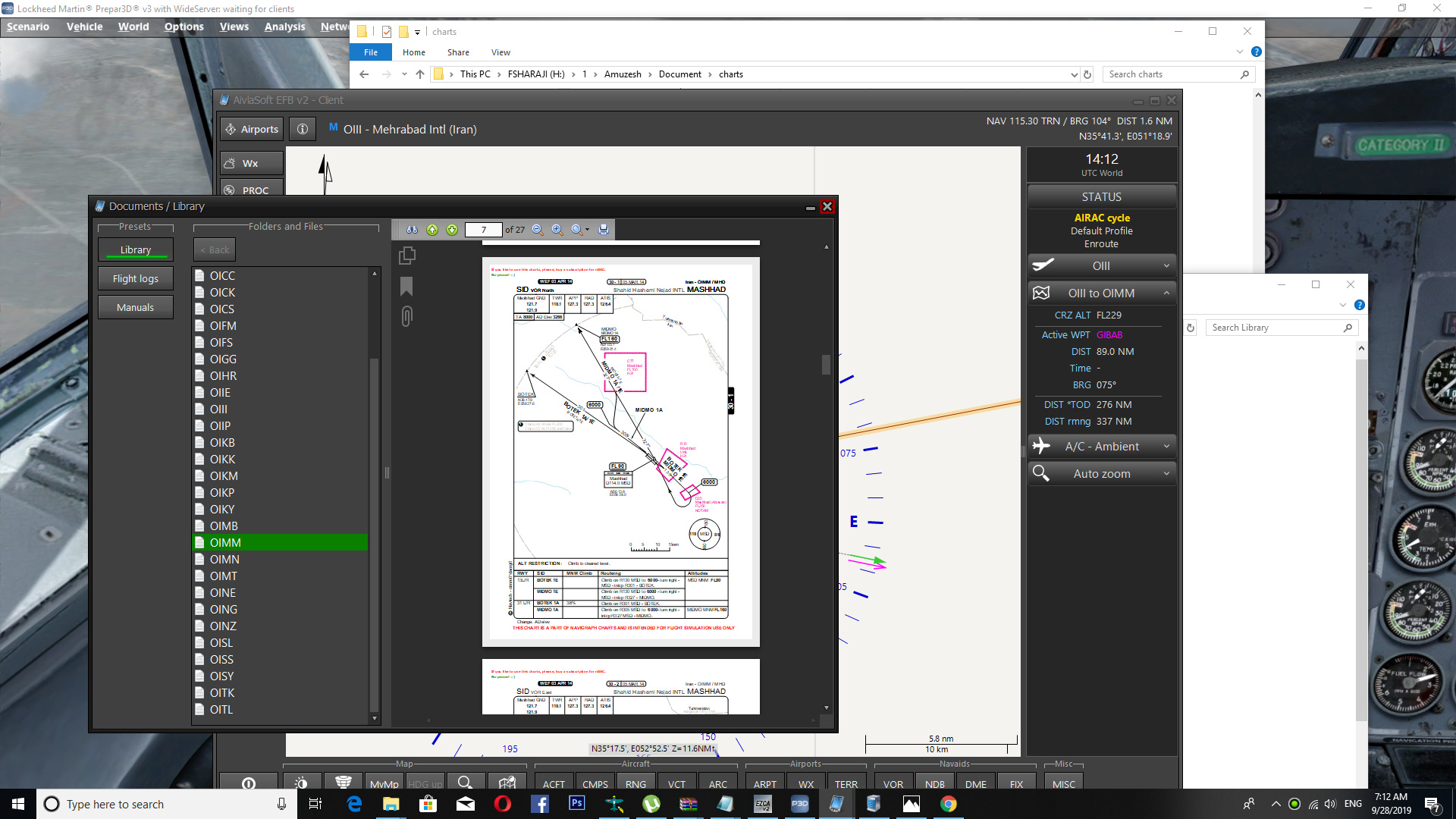Screen dimensions: 1456x819
Task: Open the PROC procedures panel
Action: (252, 187)
